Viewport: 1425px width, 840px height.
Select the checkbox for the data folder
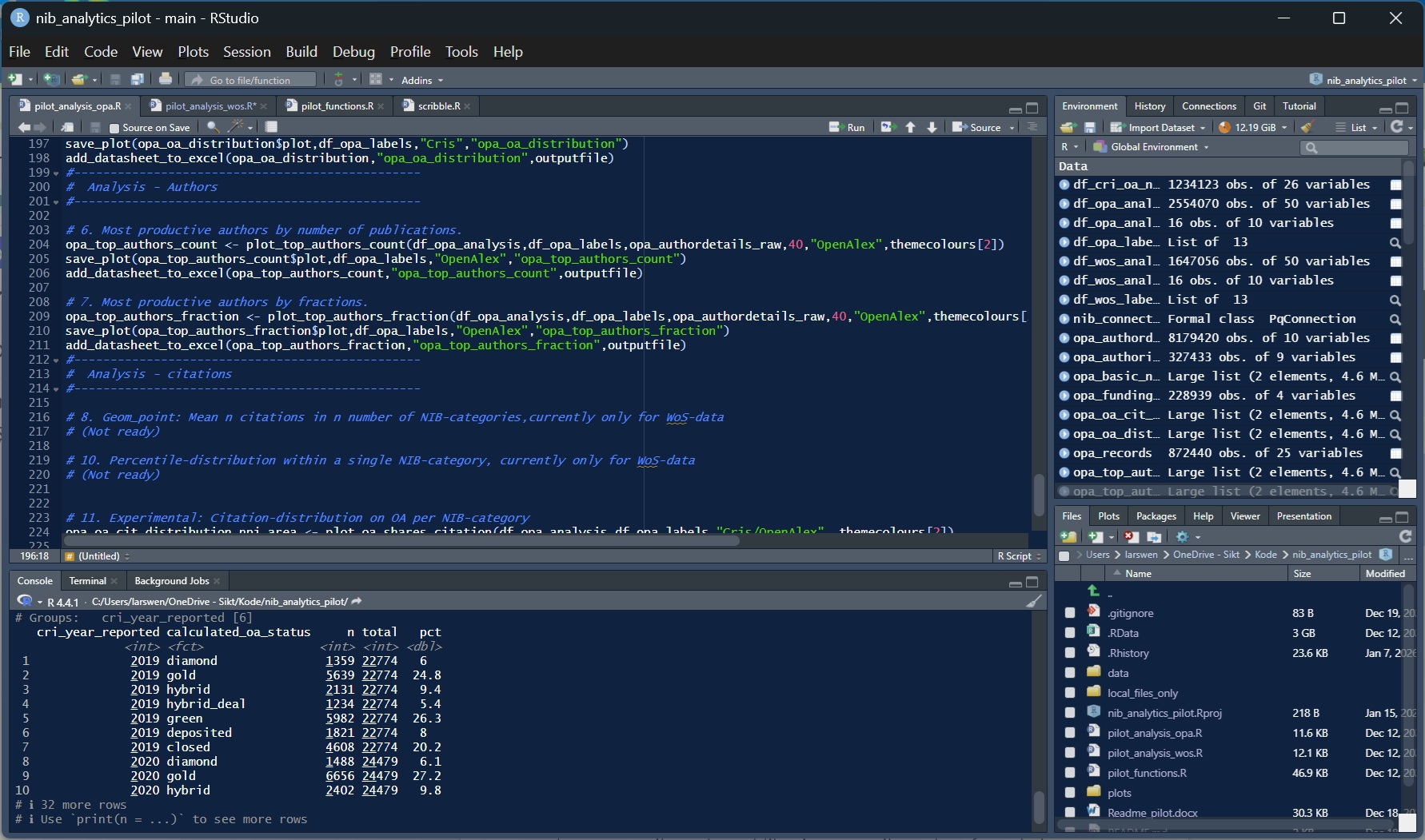1070,673
